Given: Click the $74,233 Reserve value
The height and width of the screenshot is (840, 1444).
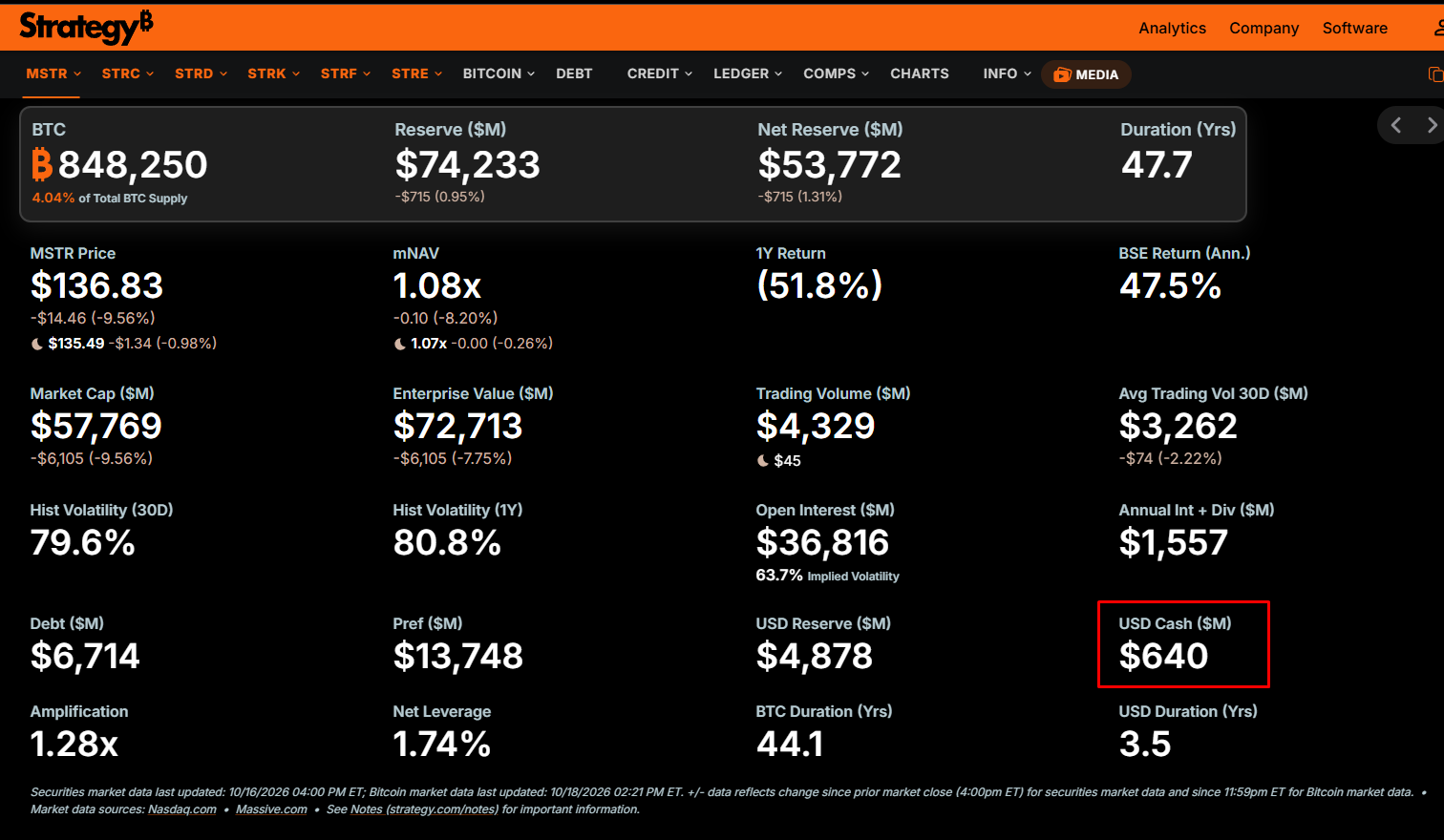Looking at the screenshot, I should click(468, 165).
